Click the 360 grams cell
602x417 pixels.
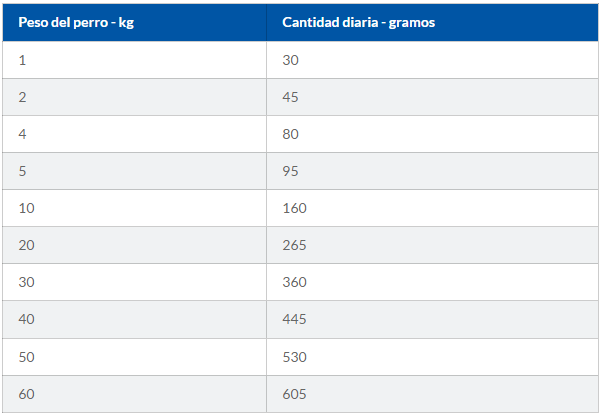(432, 282)
